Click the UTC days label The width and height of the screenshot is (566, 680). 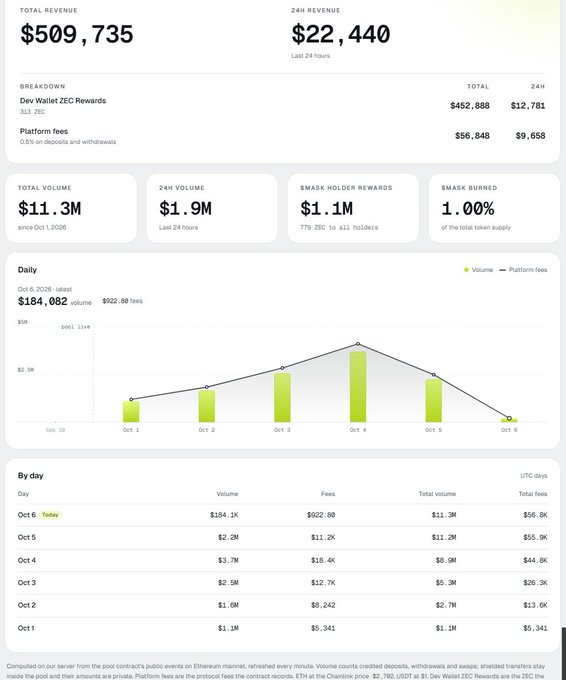click(534, 476)
